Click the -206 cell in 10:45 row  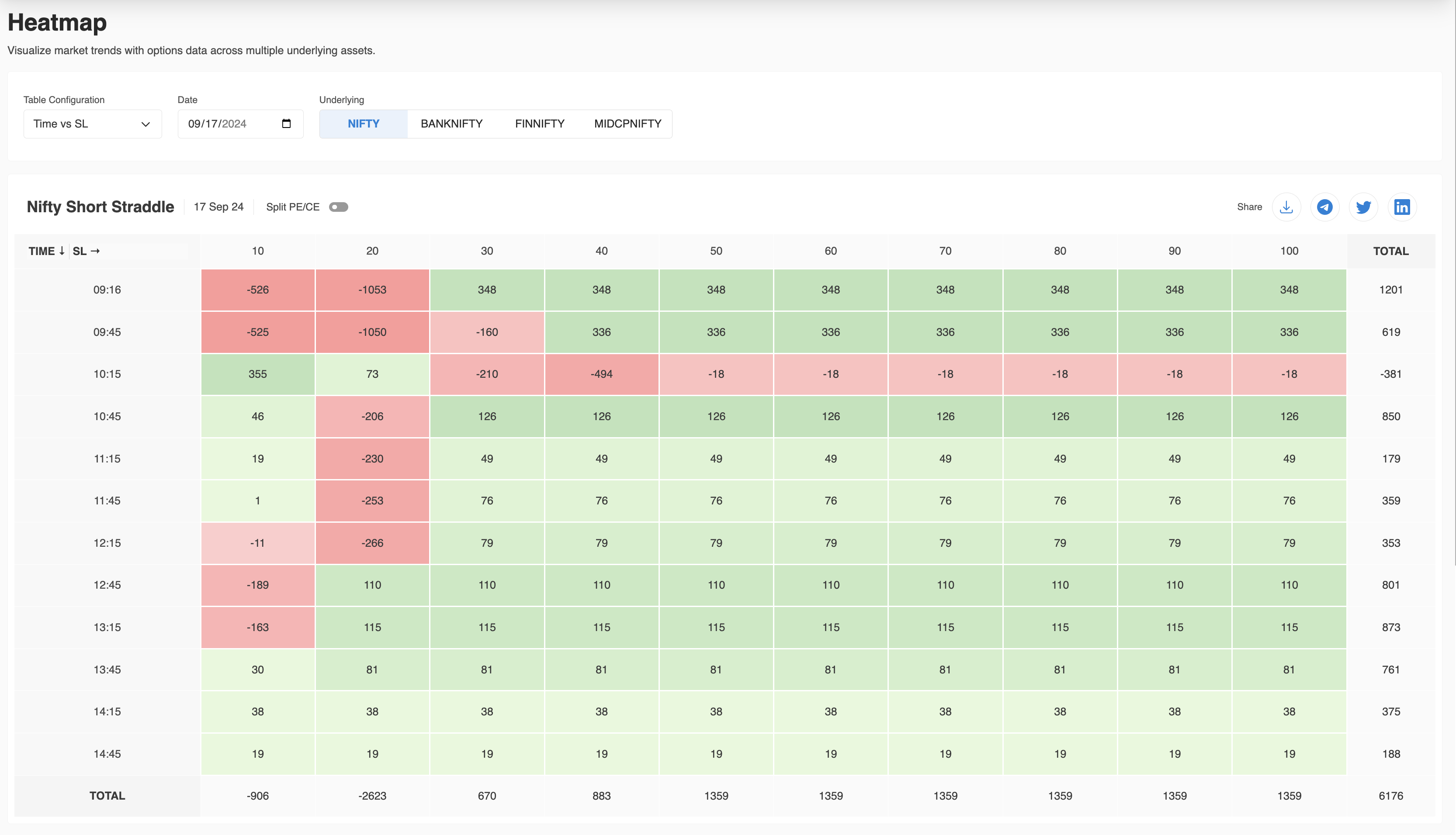pos(372,416)
